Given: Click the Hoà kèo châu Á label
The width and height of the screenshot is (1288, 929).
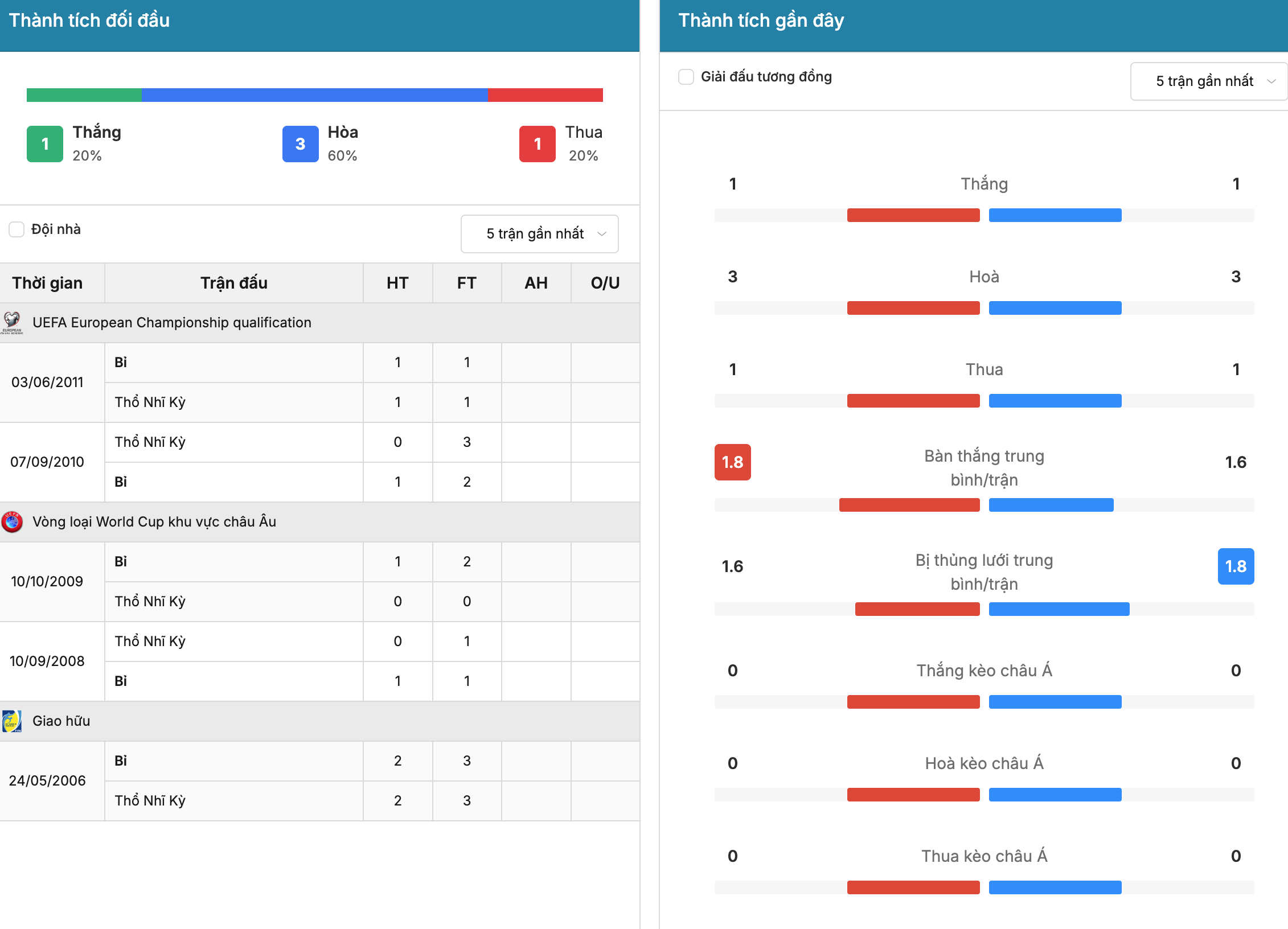Looking at the screenshot, I should [985, 763].
